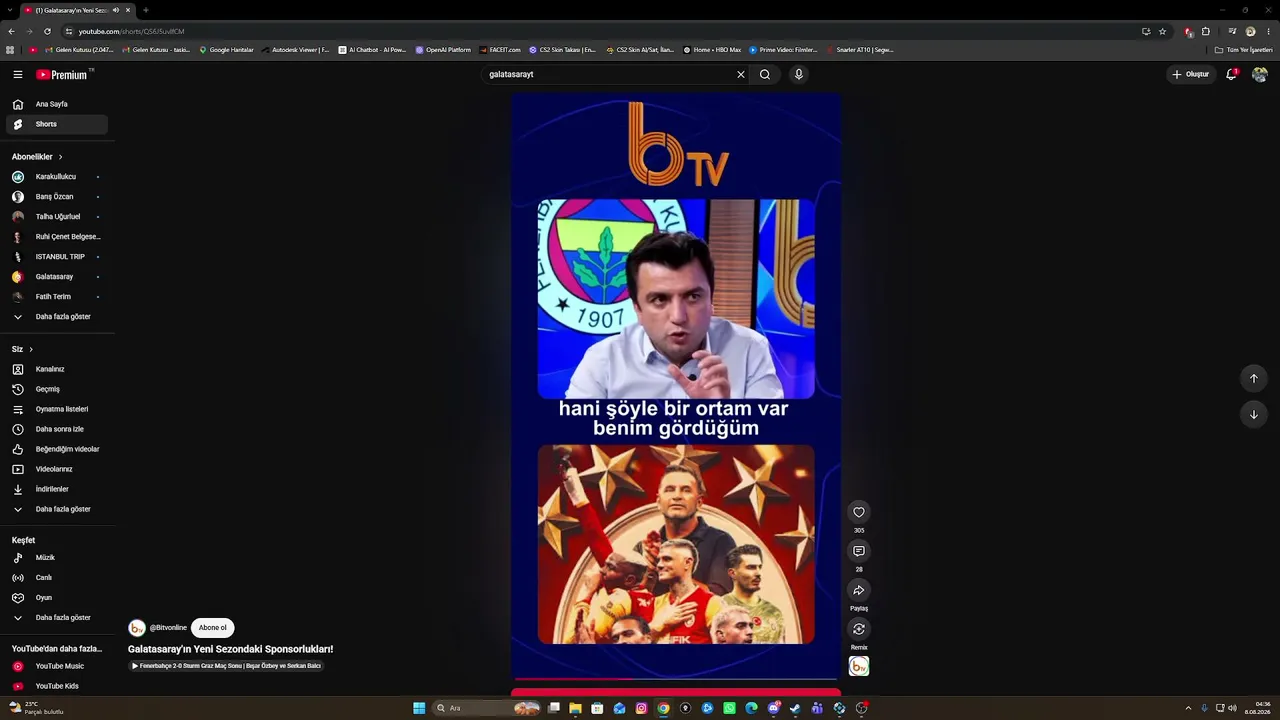1280x720 pixels.
Task: Open the Karakullukcu subscription
Action: click(x=57, y=177)
